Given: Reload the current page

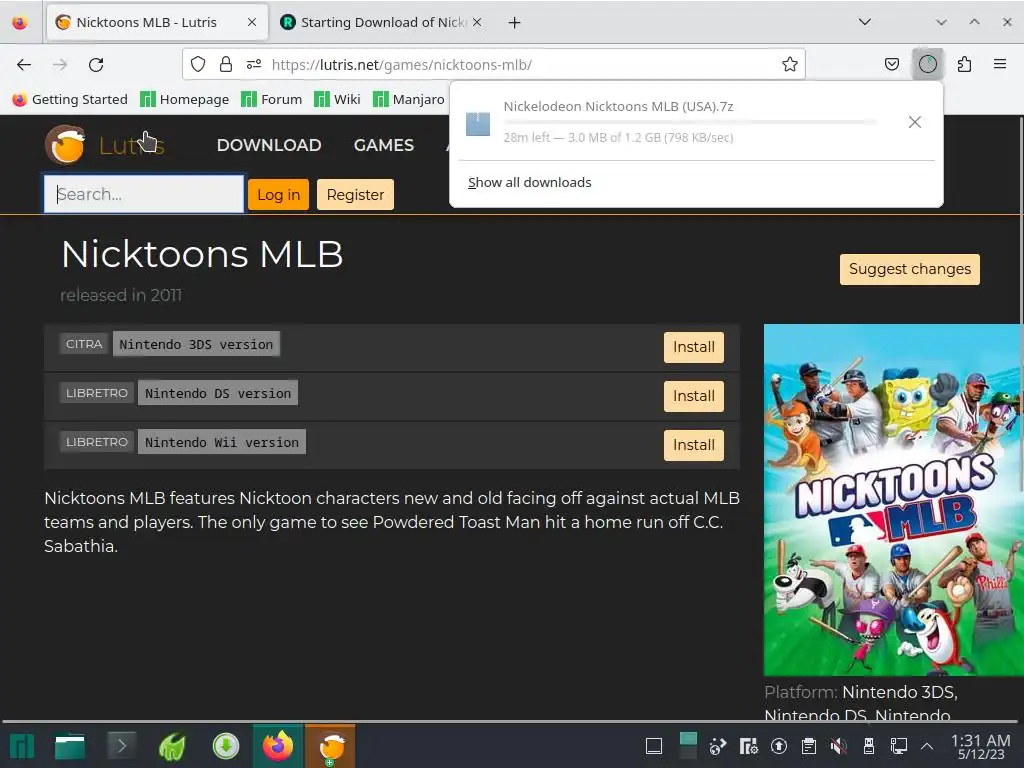Looking at the screenshot, I should (x=96, y=65).
